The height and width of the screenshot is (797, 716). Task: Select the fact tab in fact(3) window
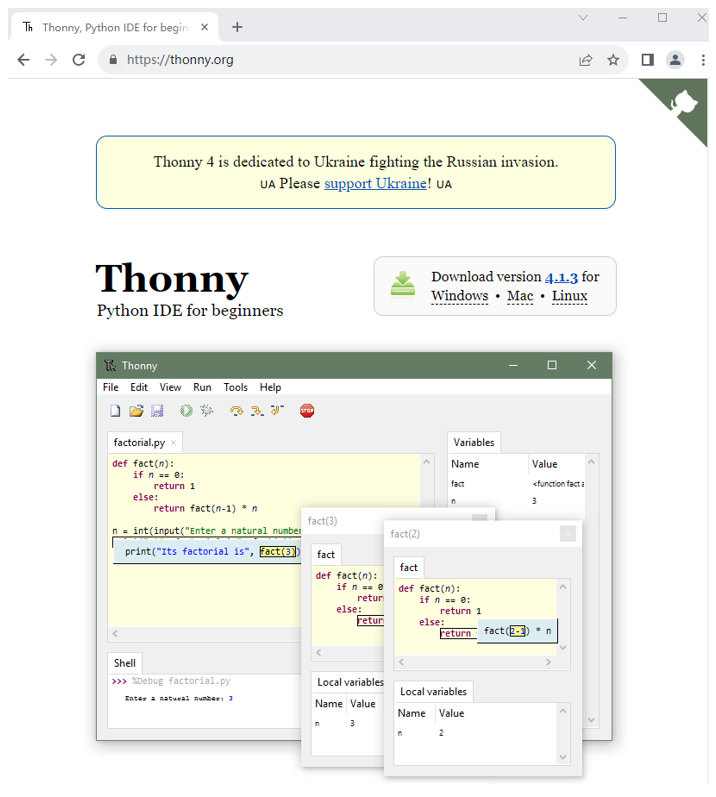pos(326,555)
